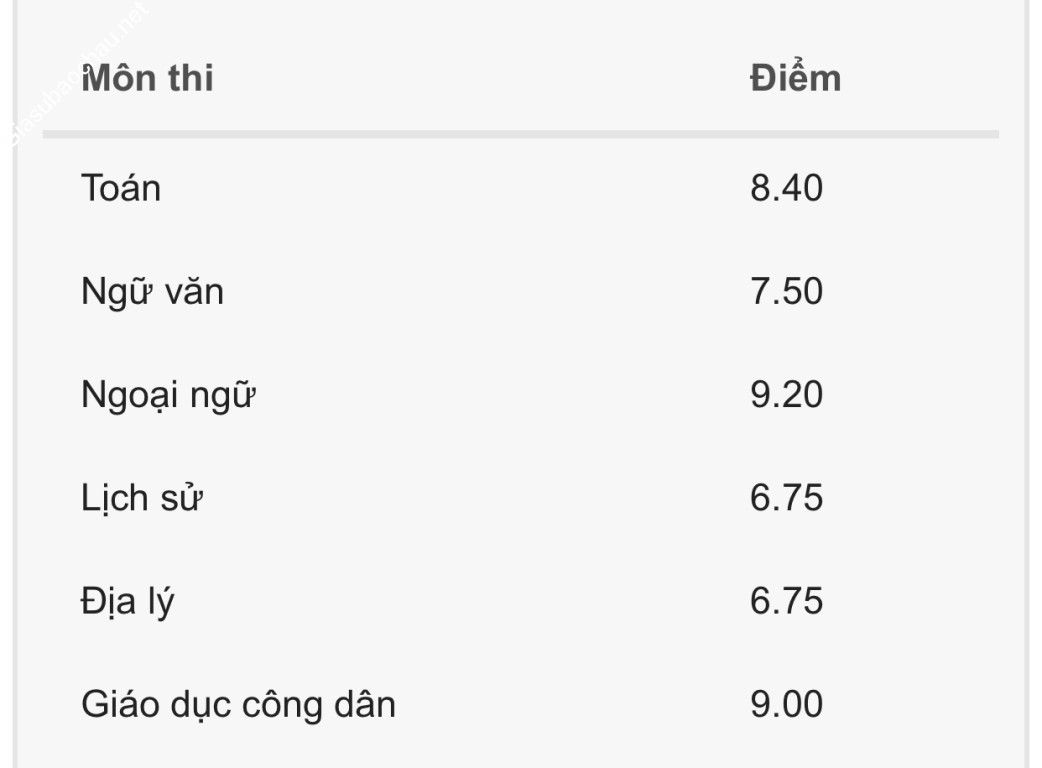
Task: Select the Ngữ văn score 7.50
Action: (x=786, y=291)
